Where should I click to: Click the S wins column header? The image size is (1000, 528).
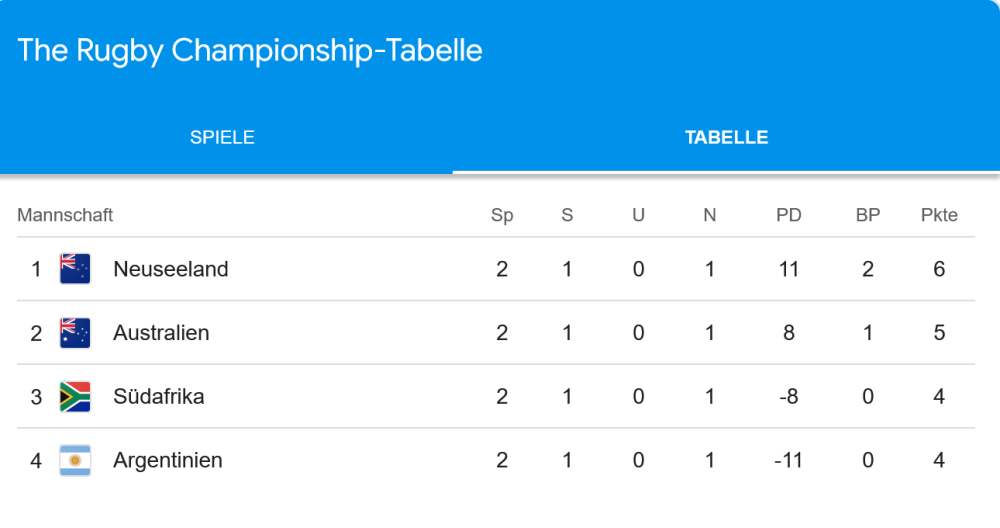point(567,215)
